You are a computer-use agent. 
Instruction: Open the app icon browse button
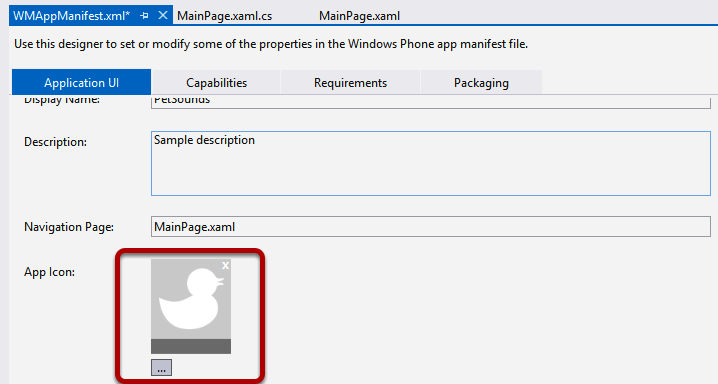click(162, 368)
